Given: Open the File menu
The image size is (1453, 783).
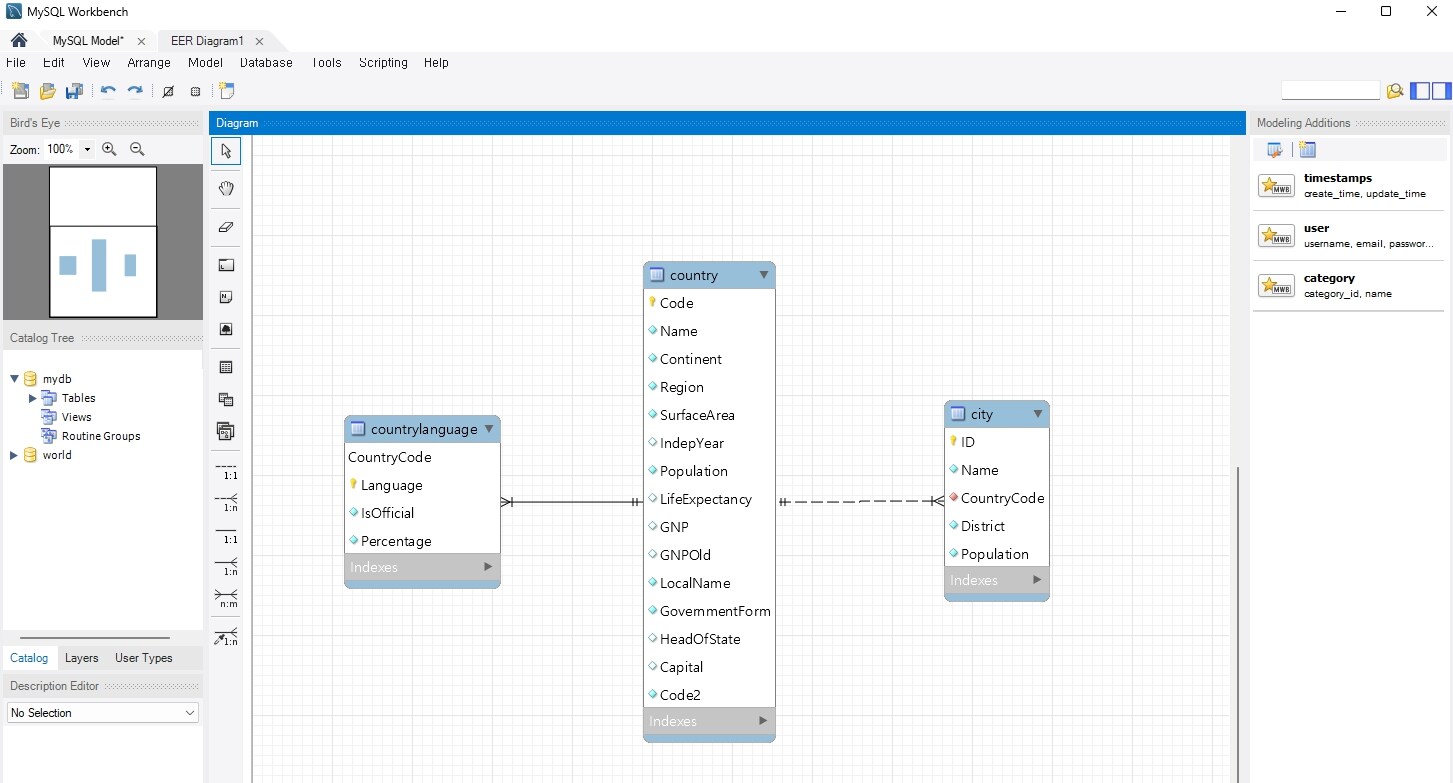Looking at the screenshot, I should [x=15, y=62].
